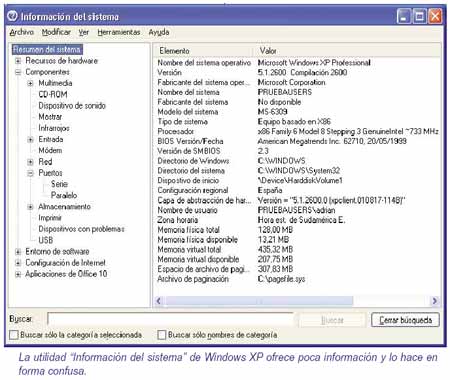Image resolution: width=450 pixels, height=380 pixels.
Task: Open the Herramientas menu
Action: 119,32
